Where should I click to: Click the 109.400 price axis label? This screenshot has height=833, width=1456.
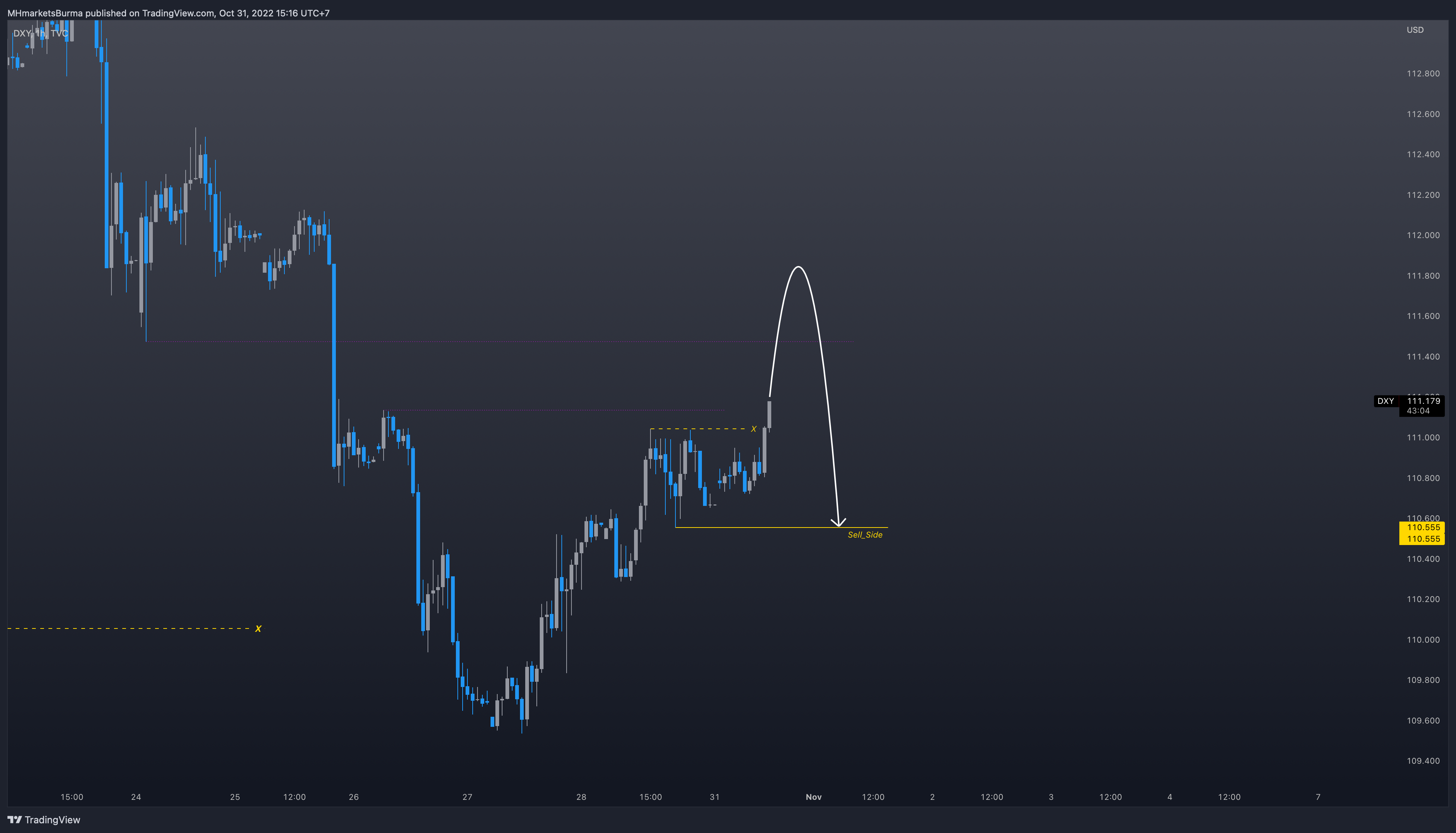point(1423,761)
